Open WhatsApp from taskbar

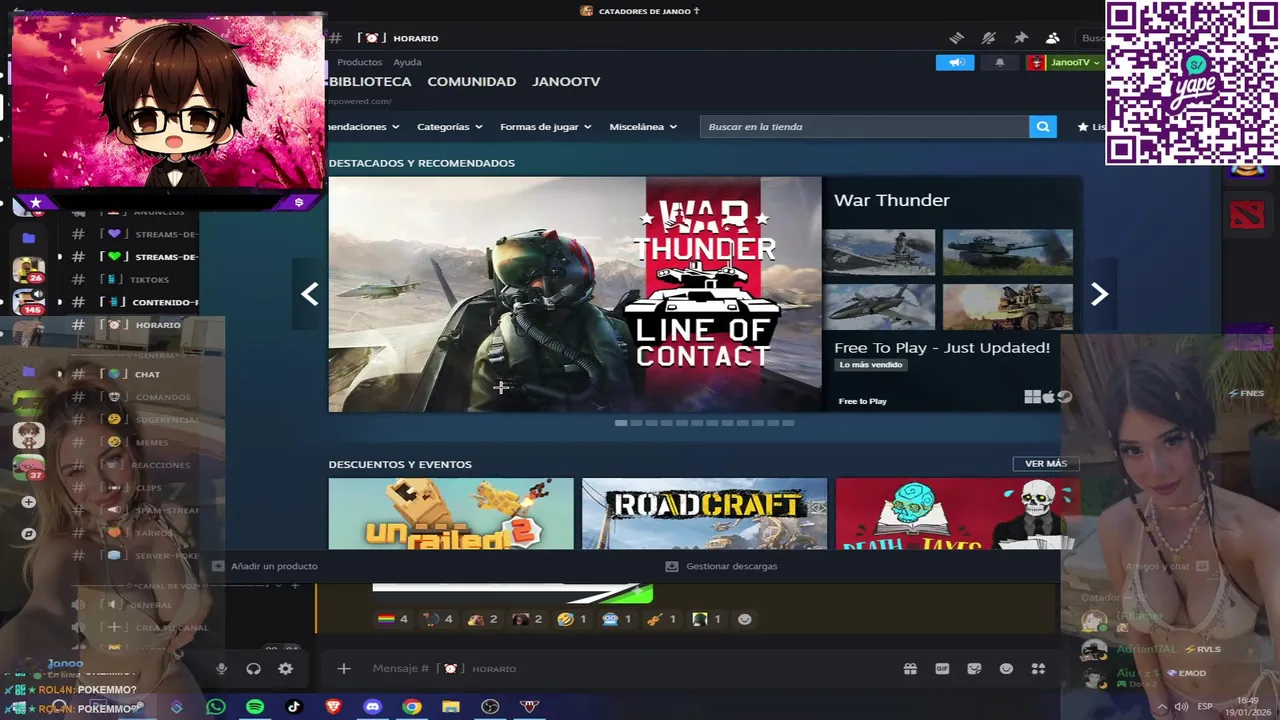tap(216, 707)
